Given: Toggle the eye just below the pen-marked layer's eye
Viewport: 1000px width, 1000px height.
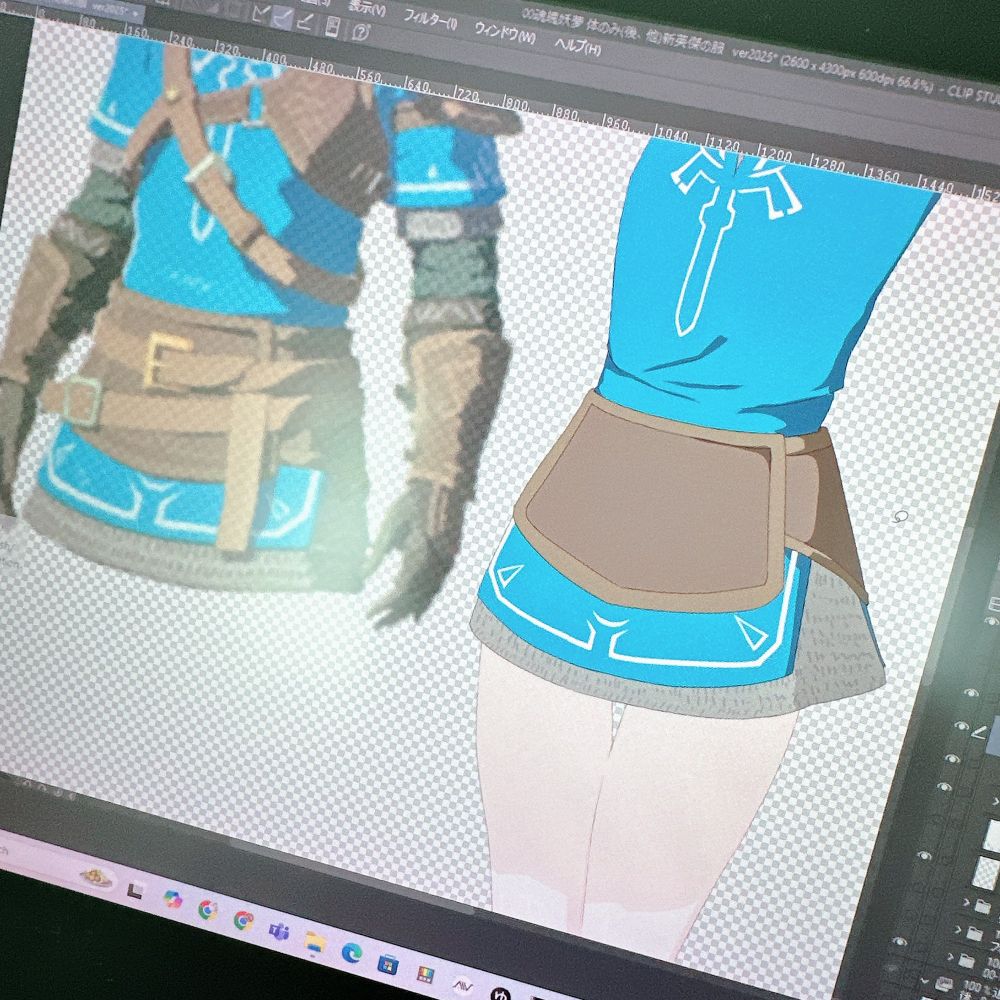Looking at the screenshot, I should click(953, 759).
